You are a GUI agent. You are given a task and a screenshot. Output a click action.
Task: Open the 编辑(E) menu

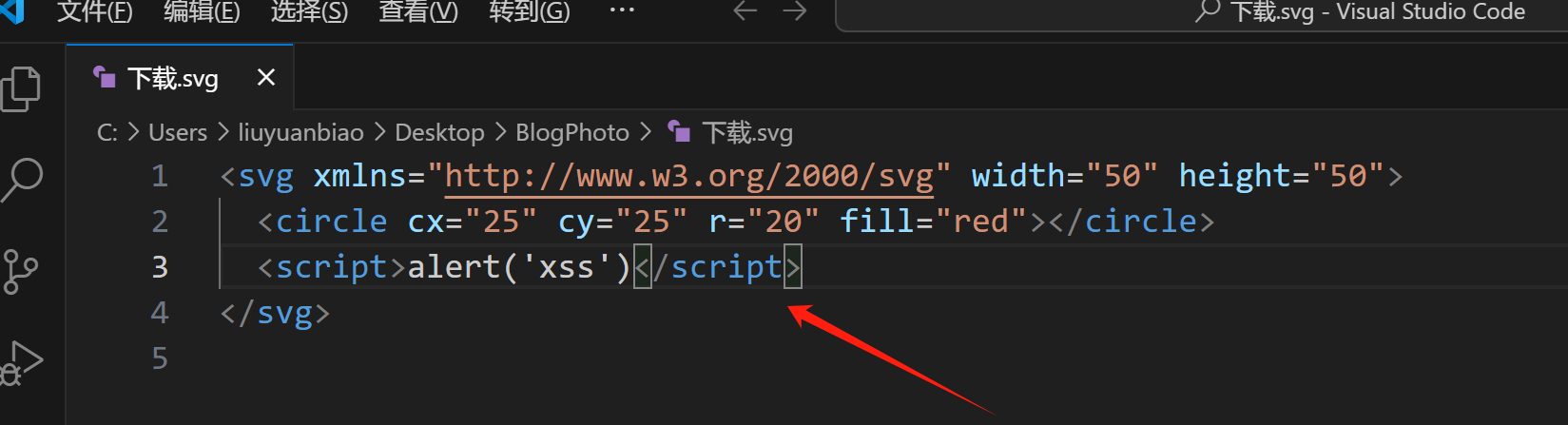pyautogui.click(x=202, y=11)
